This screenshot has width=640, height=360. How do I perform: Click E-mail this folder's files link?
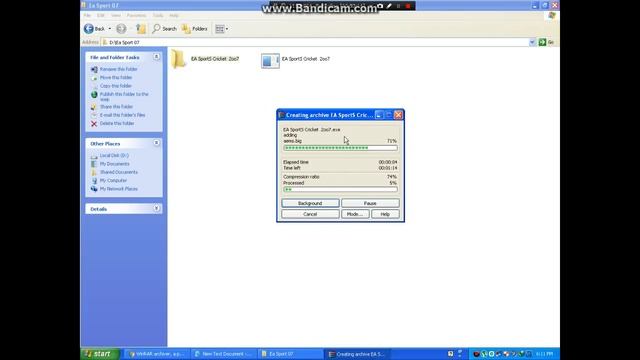click(122, 115)
